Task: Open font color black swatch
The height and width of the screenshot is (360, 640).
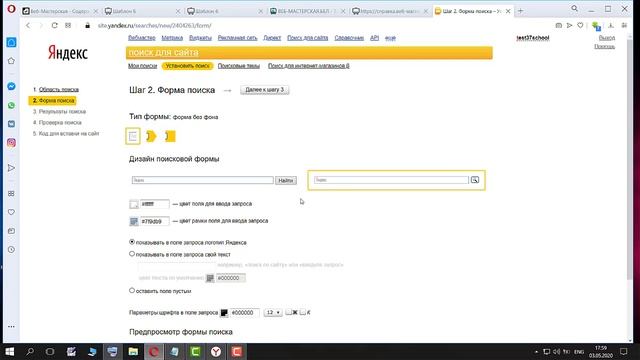Action: pyautogui.click(x=224, y=313)
